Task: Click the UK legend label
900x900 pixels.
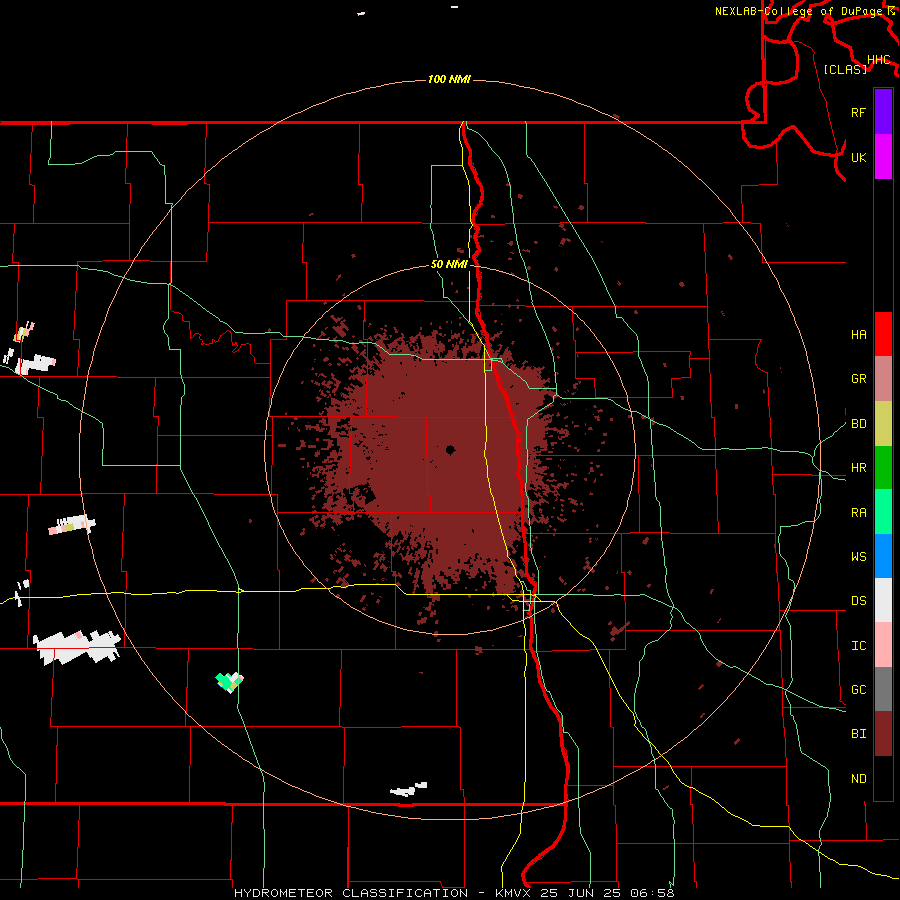Action: click(859, 157)
